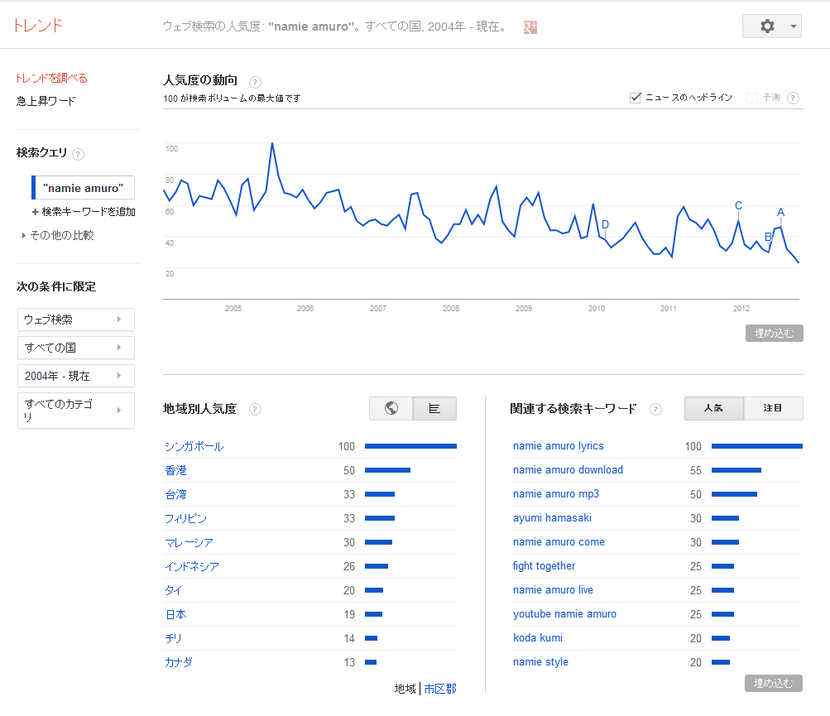Click the 'namie amuro lyrics' popularity bar
The height and width of the screenshot is (716, 830).
[x=757, y=446]
